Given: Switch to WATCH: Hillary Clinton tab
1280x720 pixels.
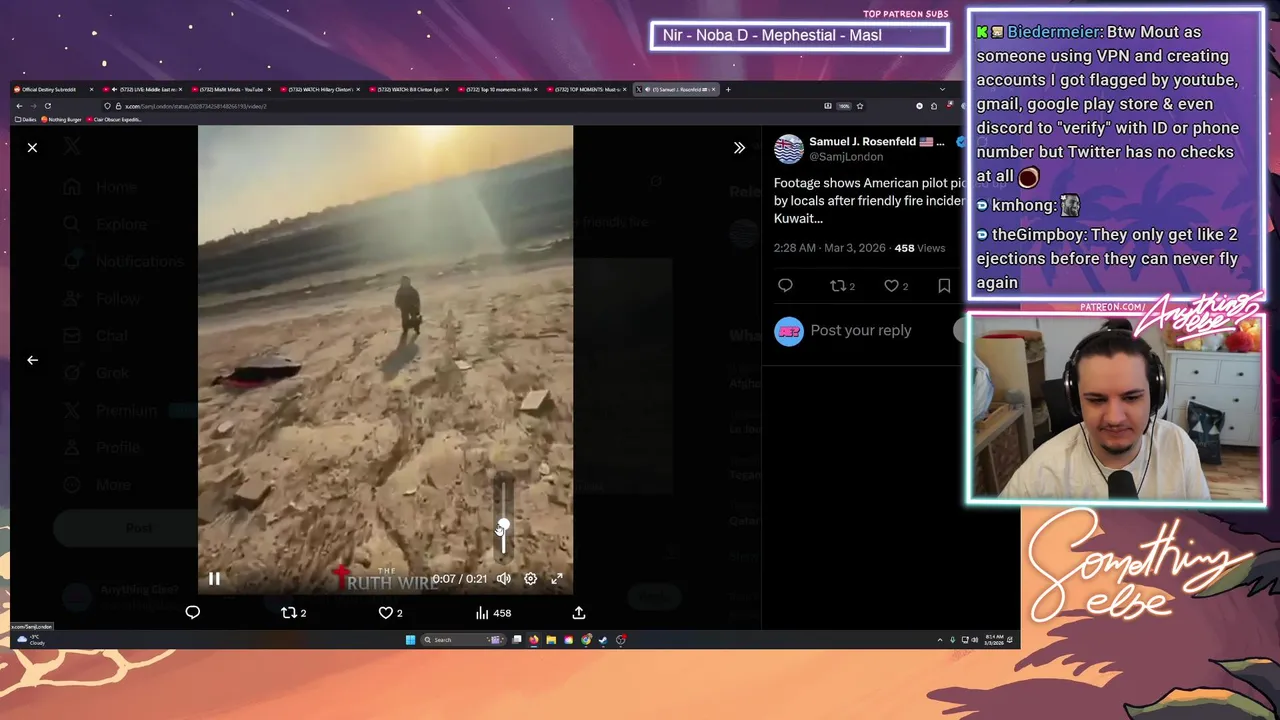Looking at the screenshot, I should (x=319, y=90).
